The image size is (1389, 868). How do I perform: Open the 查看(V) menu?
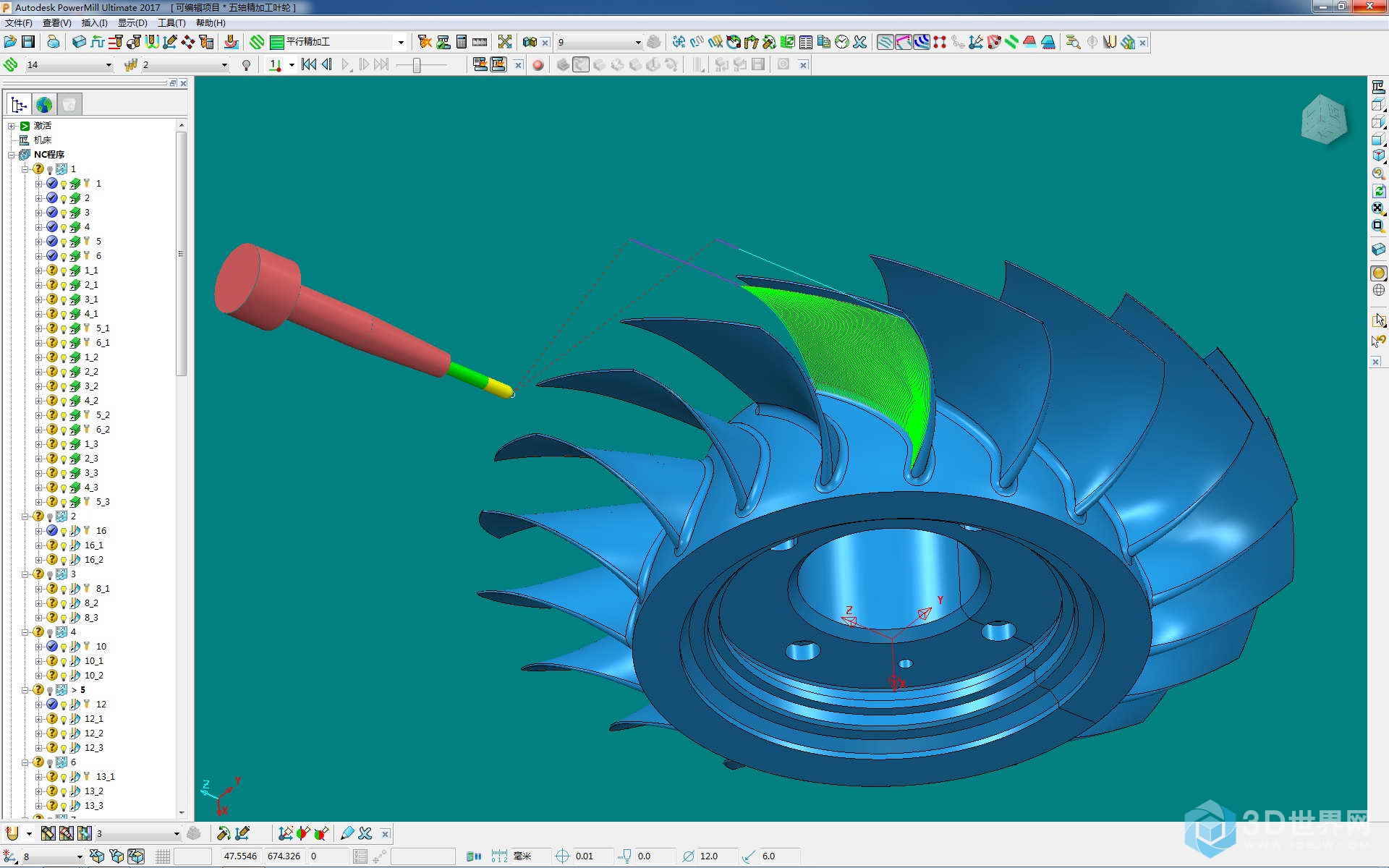(x=57, y=23)
